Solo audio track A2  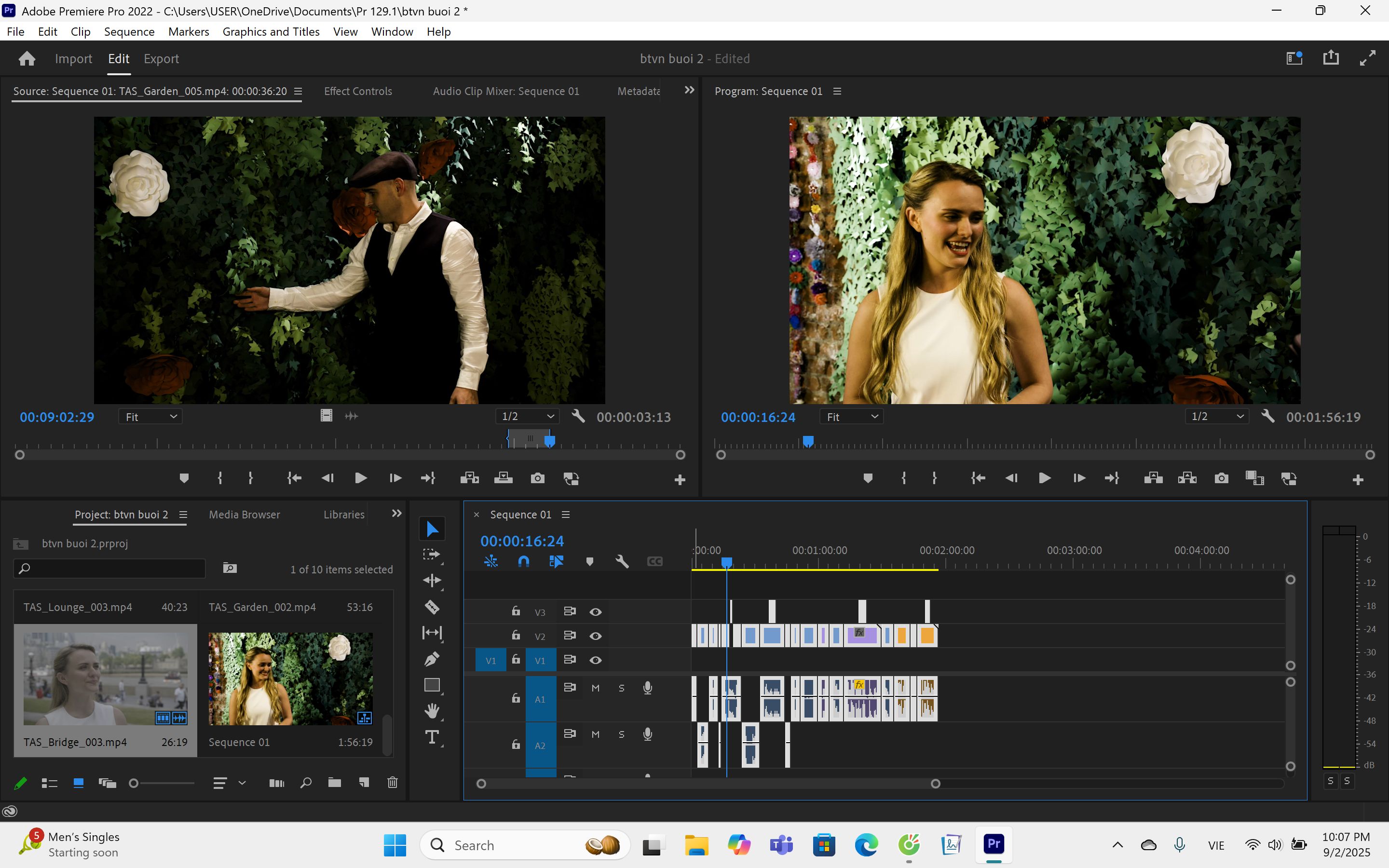click(622, 734)
